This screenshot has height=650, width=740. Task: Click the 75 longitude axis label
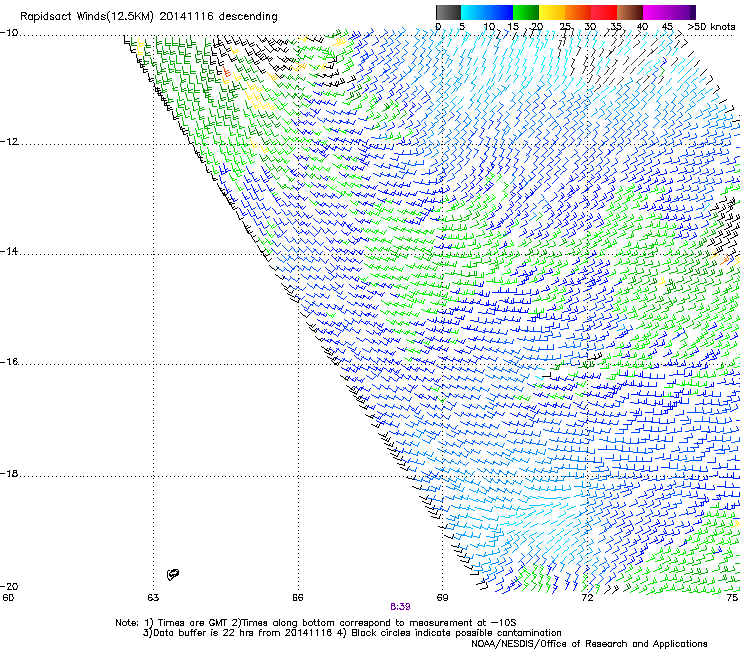(x=732, y=598)
